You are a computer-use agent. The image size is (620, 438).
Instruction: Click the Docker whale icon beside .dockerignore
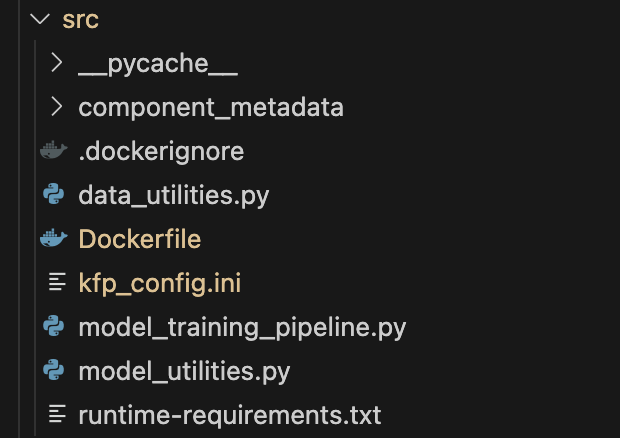coord(54,152)
